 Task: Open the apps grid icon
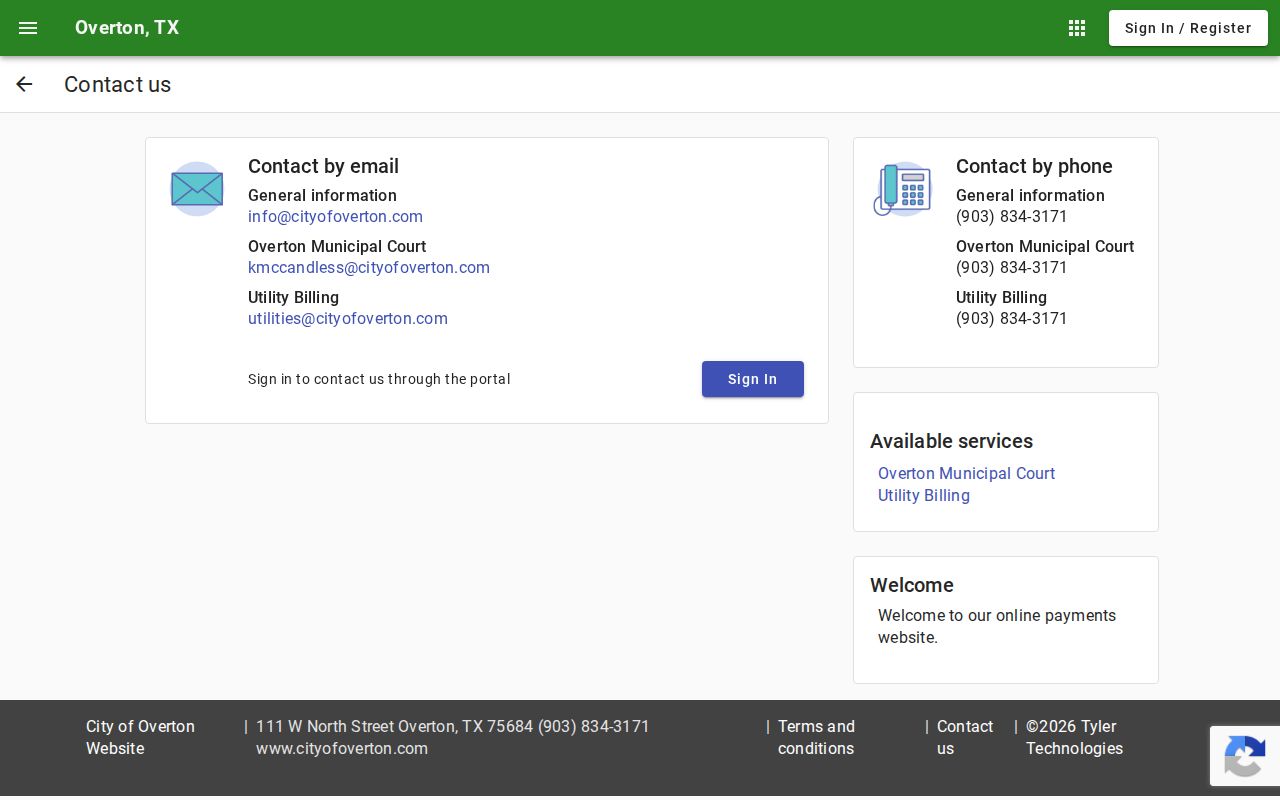pyautogui.click(x=1077, y=28)
